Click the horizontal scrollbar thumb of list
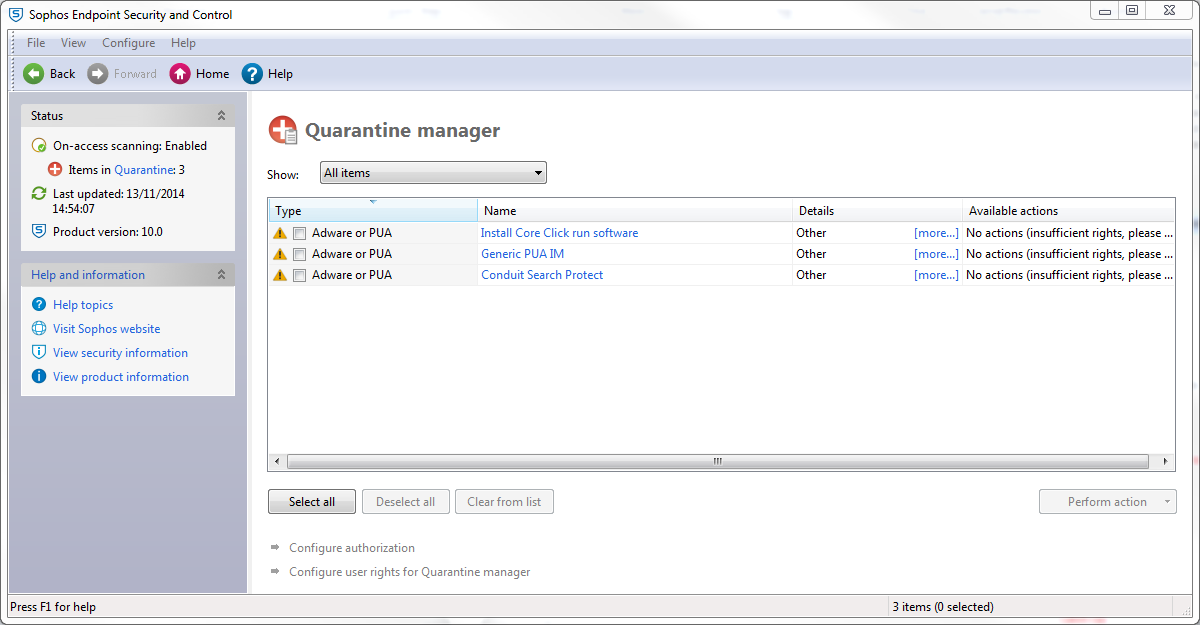This screenshot has height=625, width=1200. pyautogui.click(x=717, y=462)
